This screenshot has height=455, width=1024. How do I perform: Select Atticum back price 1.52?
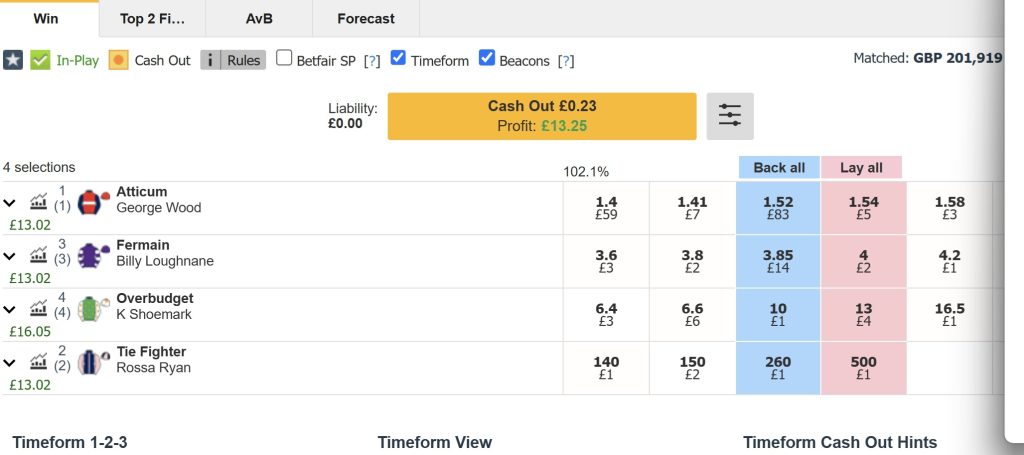[778, 208]
